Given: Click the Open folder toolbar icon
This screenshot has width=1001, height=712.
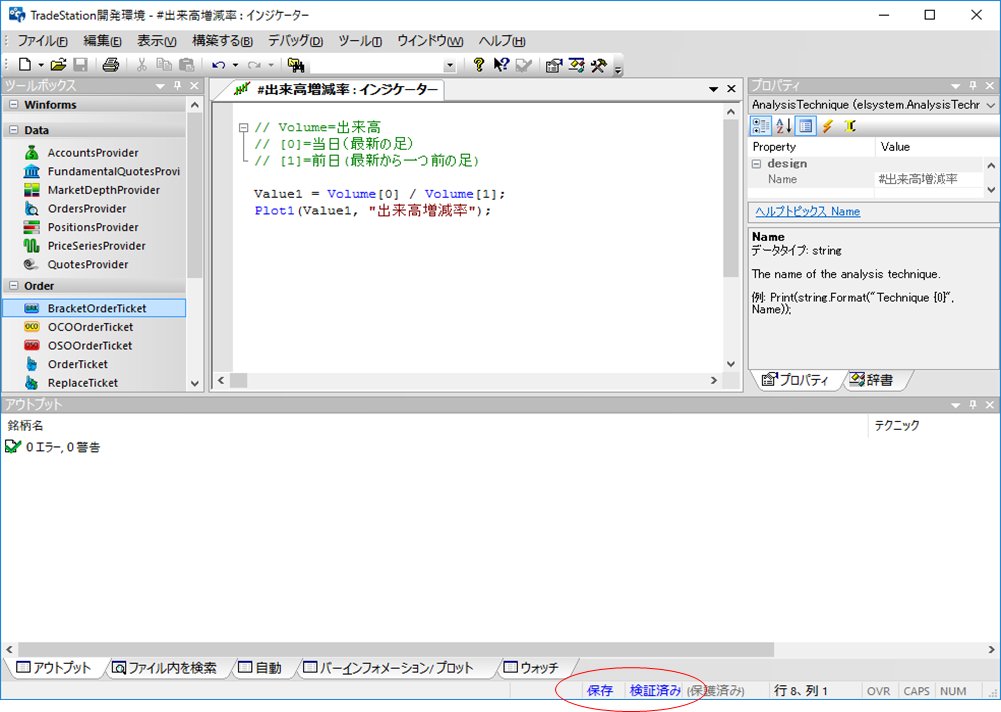Looking at the screenshot, I should (59, 64).
